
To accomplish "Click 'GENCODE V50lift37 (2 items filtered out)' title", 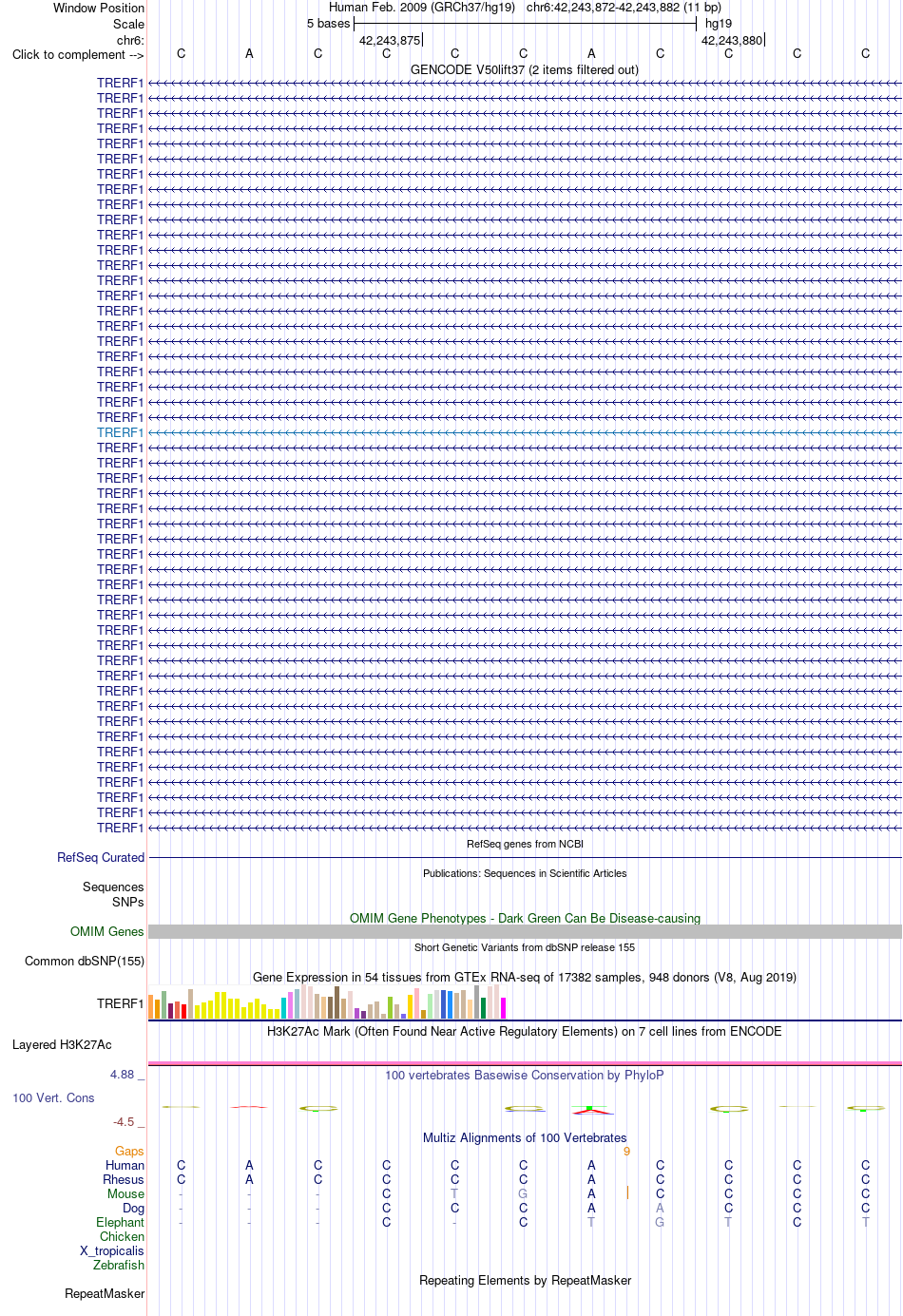I will [x=525, y=69].
